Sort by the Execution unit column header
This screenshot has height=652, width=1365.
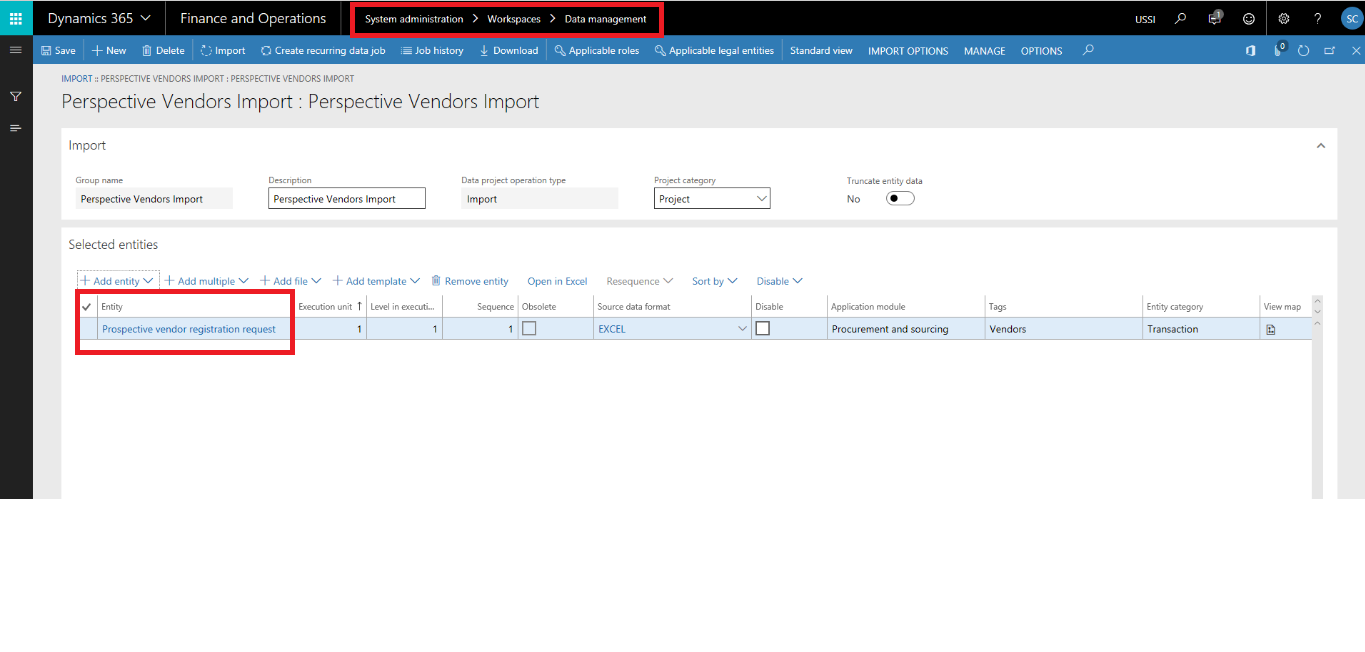[x=330, y=307]
